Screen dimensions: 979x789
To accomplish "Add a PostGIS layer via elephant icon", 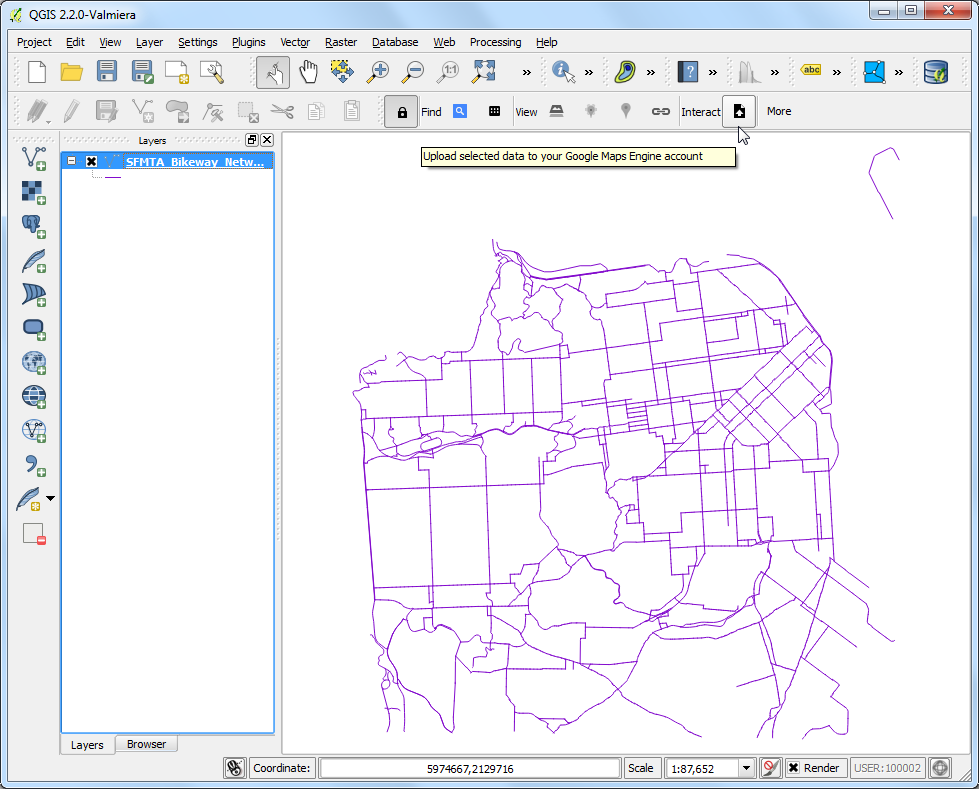I will point(34,226).
